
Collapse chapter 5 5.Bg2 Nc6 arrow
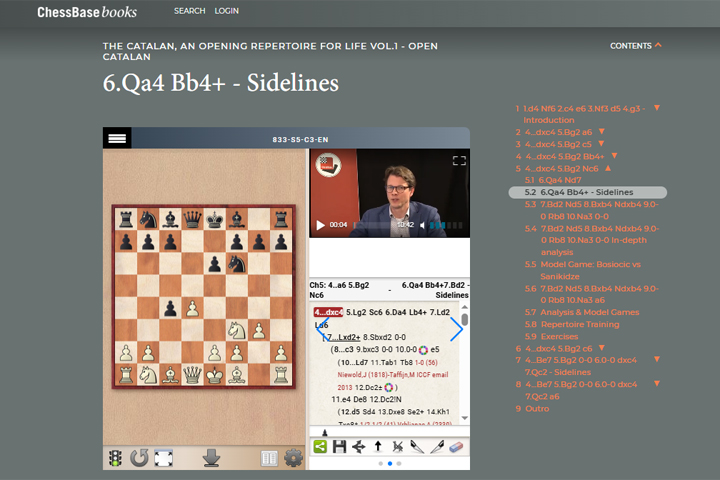tap(608, 168)
